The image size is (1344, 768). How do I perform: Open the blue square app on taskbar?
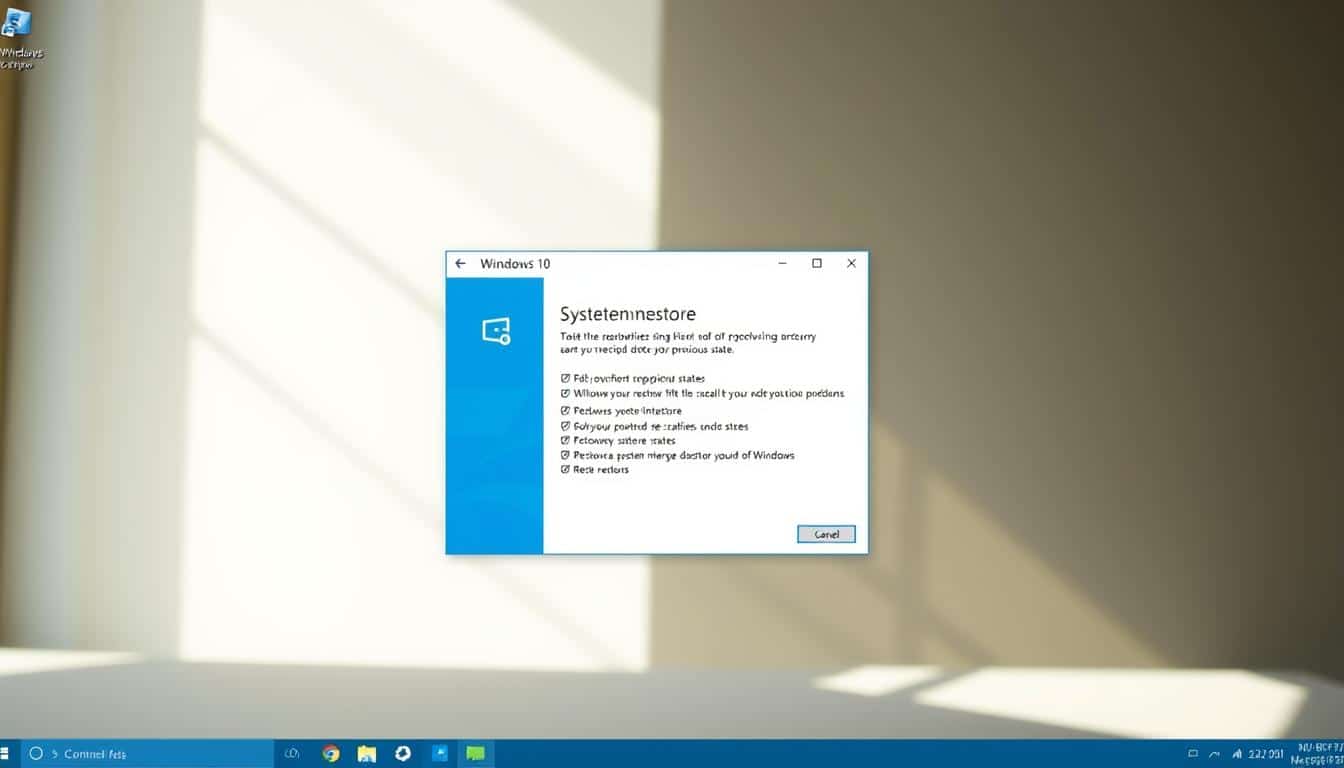tap(440, 754)
